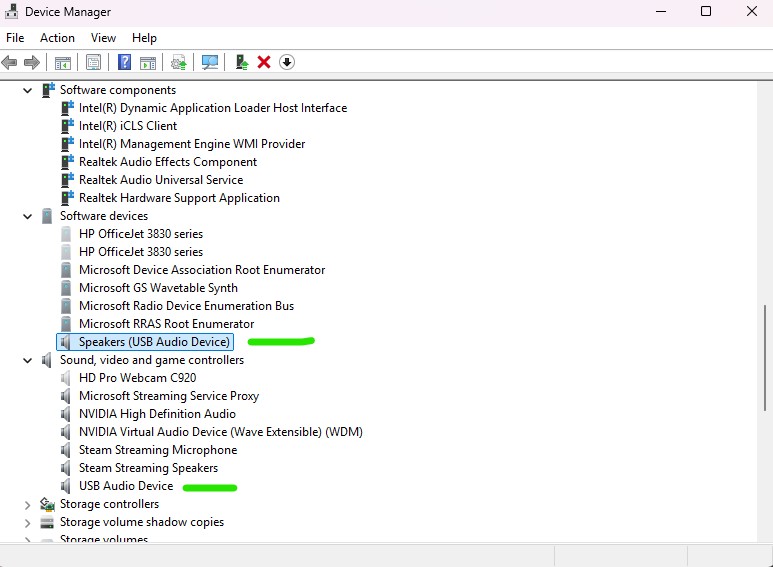The width and height of the screenshot is (773, 567).
Task: Select USB Audio Device under Sound controllers
Action: [x=126, y=486]
